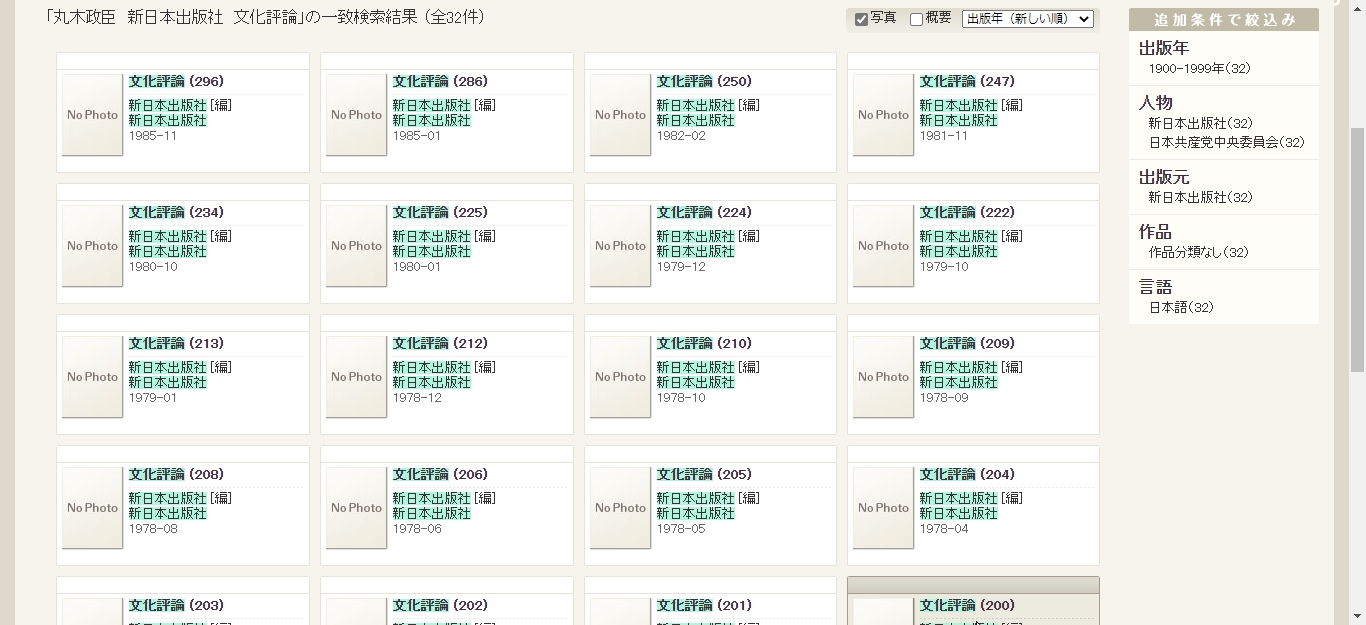Filter by 1900-1999年(32) publication year

1199,69
